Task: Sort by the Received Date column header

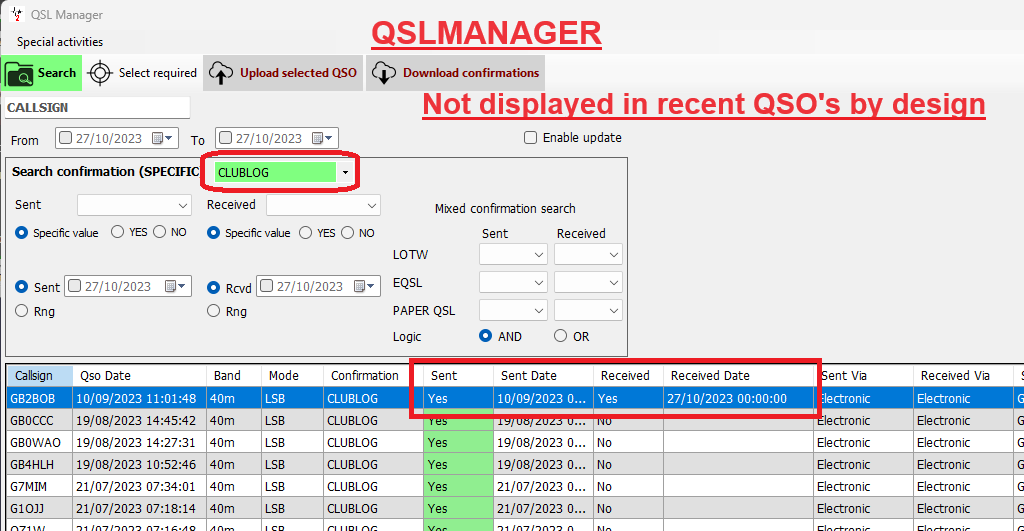Action: [738, 376]
